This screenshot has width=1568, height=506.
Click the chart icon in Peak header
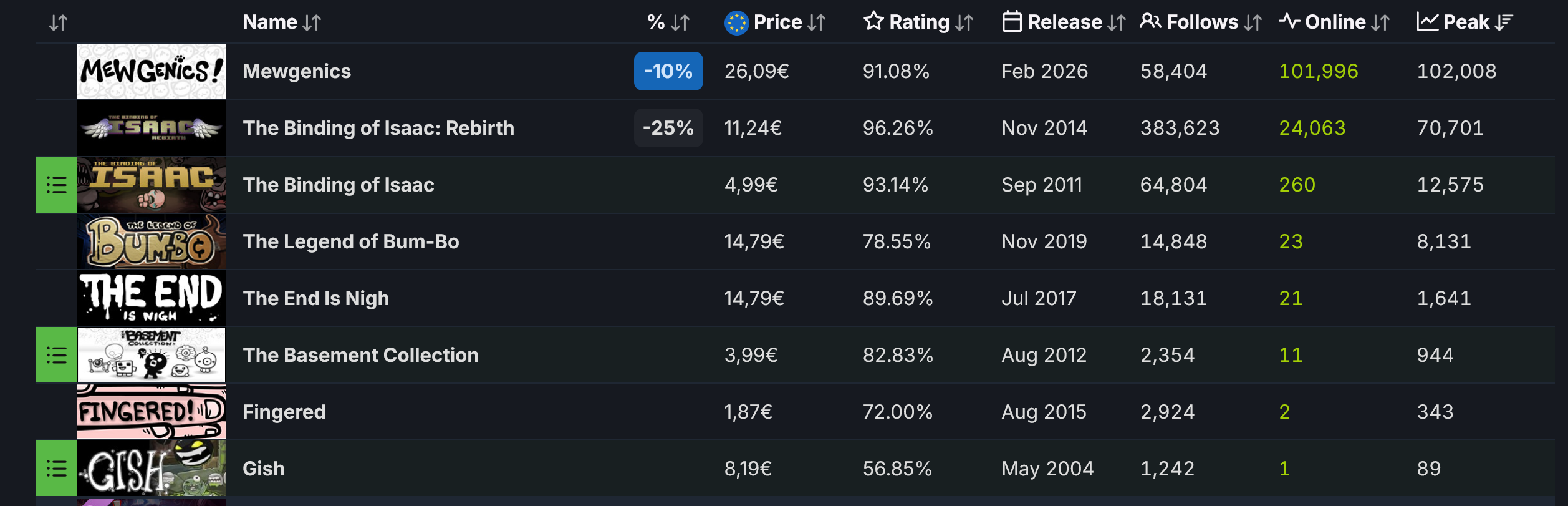point(1427,22)
